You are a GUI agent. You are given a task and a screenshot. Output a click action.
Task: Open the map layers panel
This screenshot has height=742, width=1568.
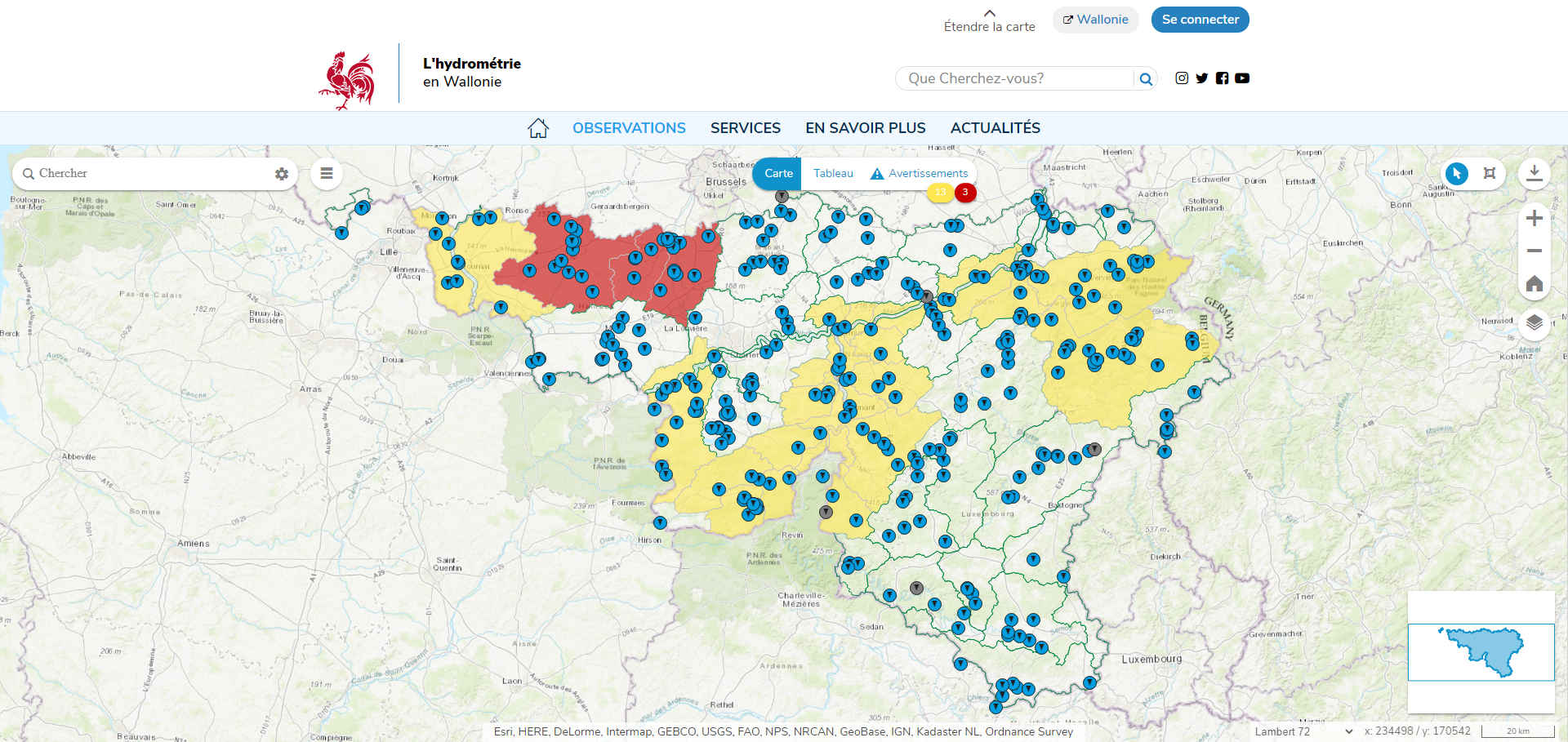click(1535, 322)
